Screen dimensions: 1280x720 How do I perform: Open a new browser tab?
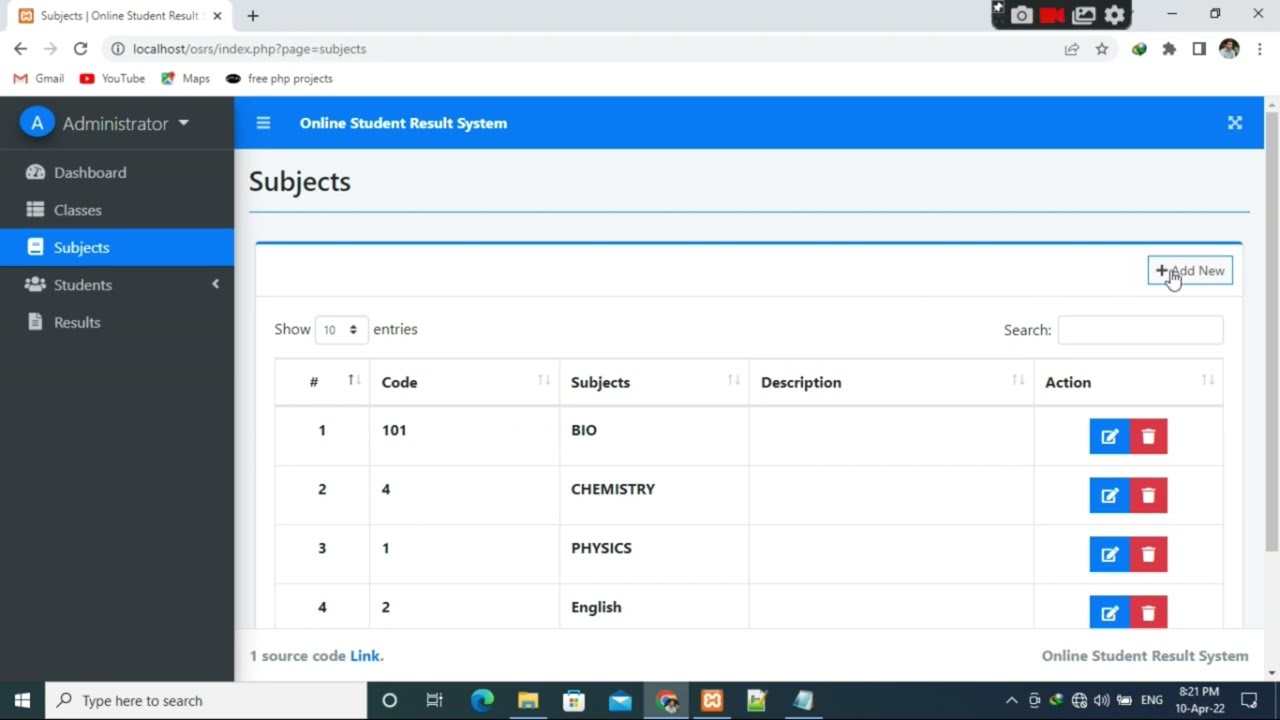click(253, 16)
